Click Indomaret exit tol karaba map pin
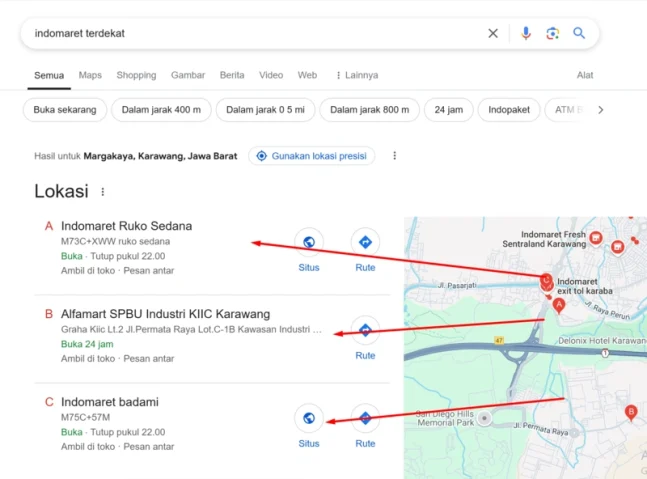The height and width of the screenshot is (479, 647). click(547, 282)
